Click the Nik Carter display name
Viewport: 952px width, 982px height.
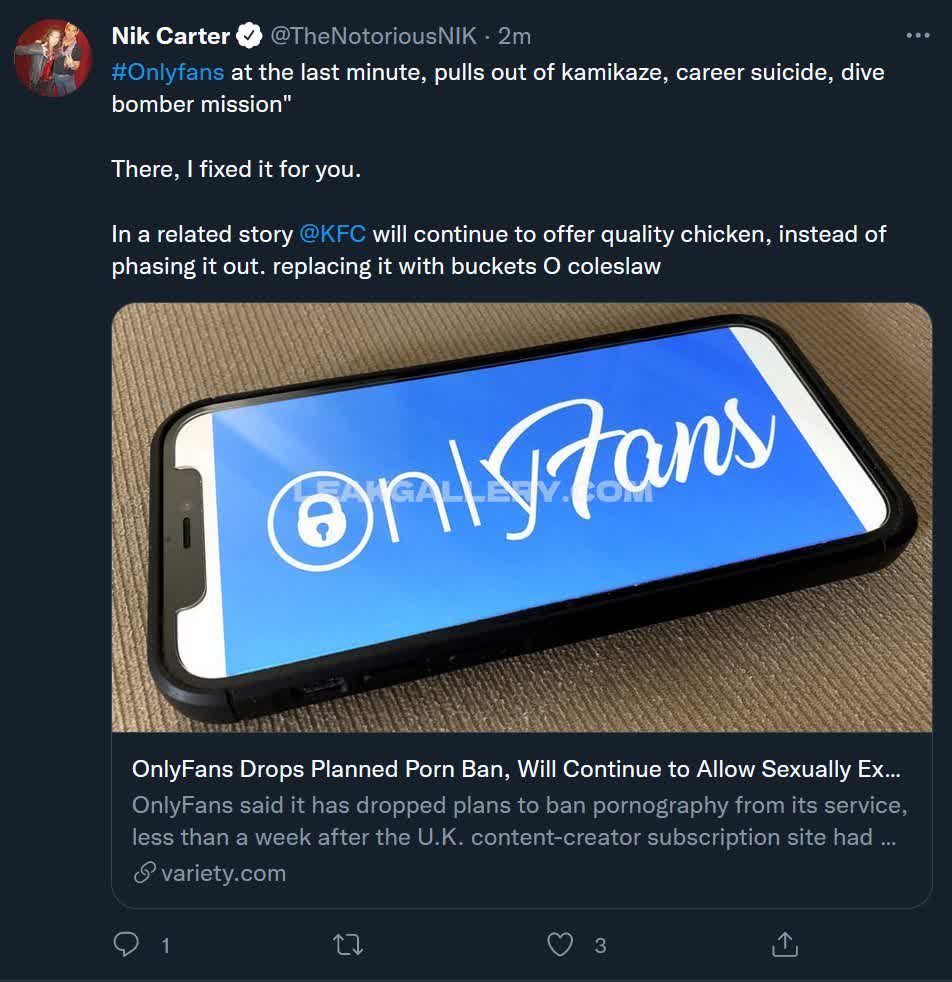170,37
